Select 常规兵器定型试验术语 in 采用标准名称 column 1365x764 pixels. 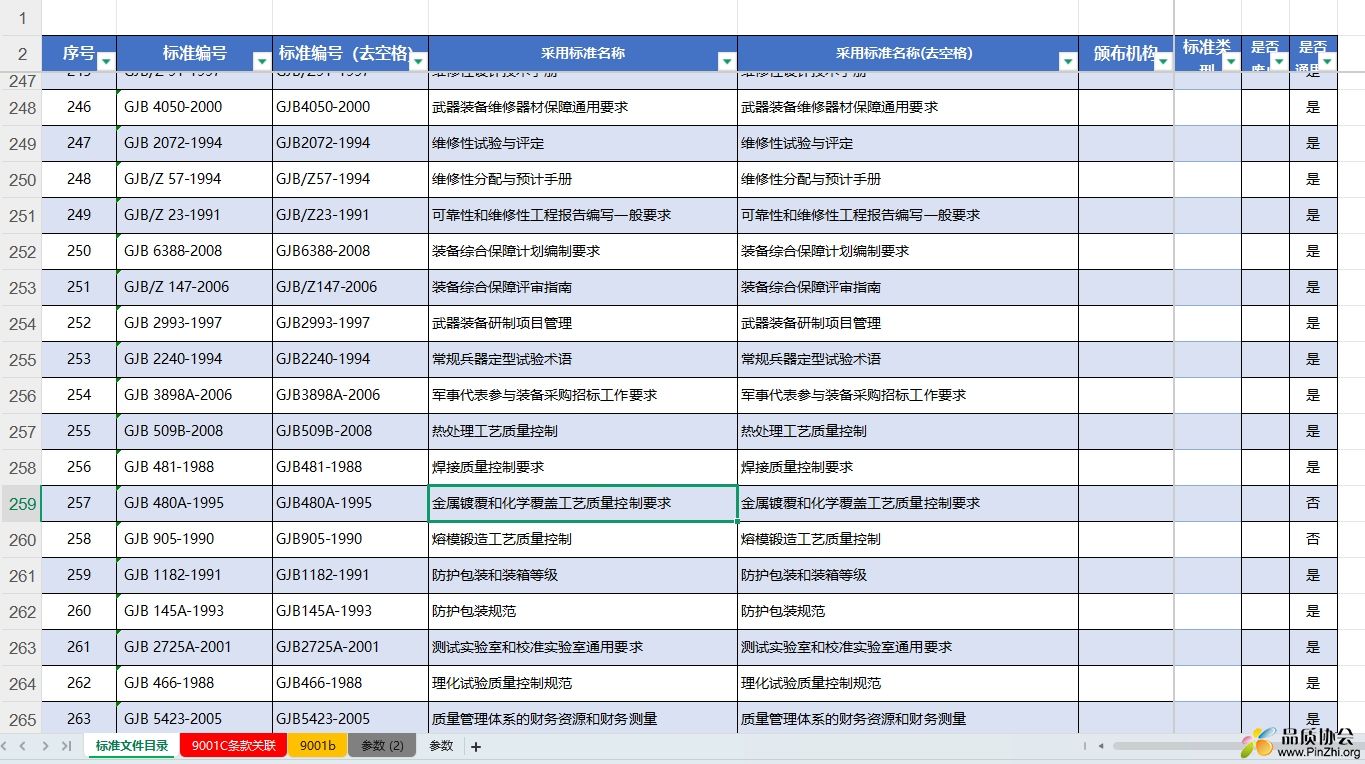583,359
